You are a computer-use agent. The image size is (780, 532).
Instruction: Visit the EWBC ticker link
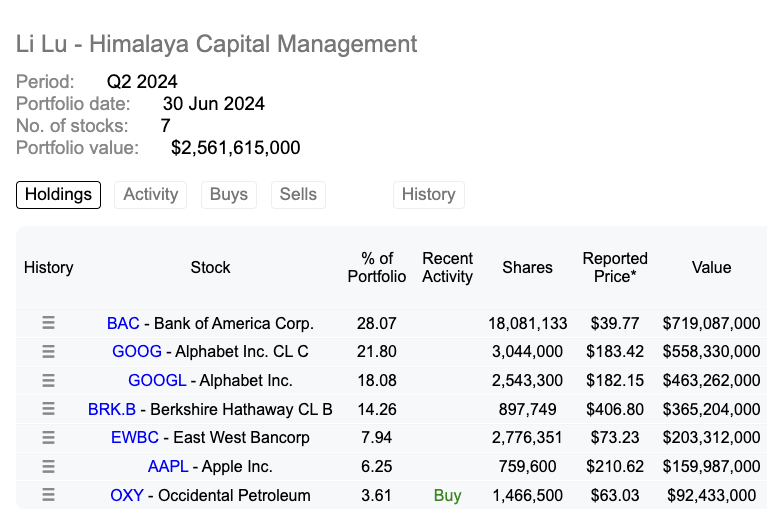(136, 438)
